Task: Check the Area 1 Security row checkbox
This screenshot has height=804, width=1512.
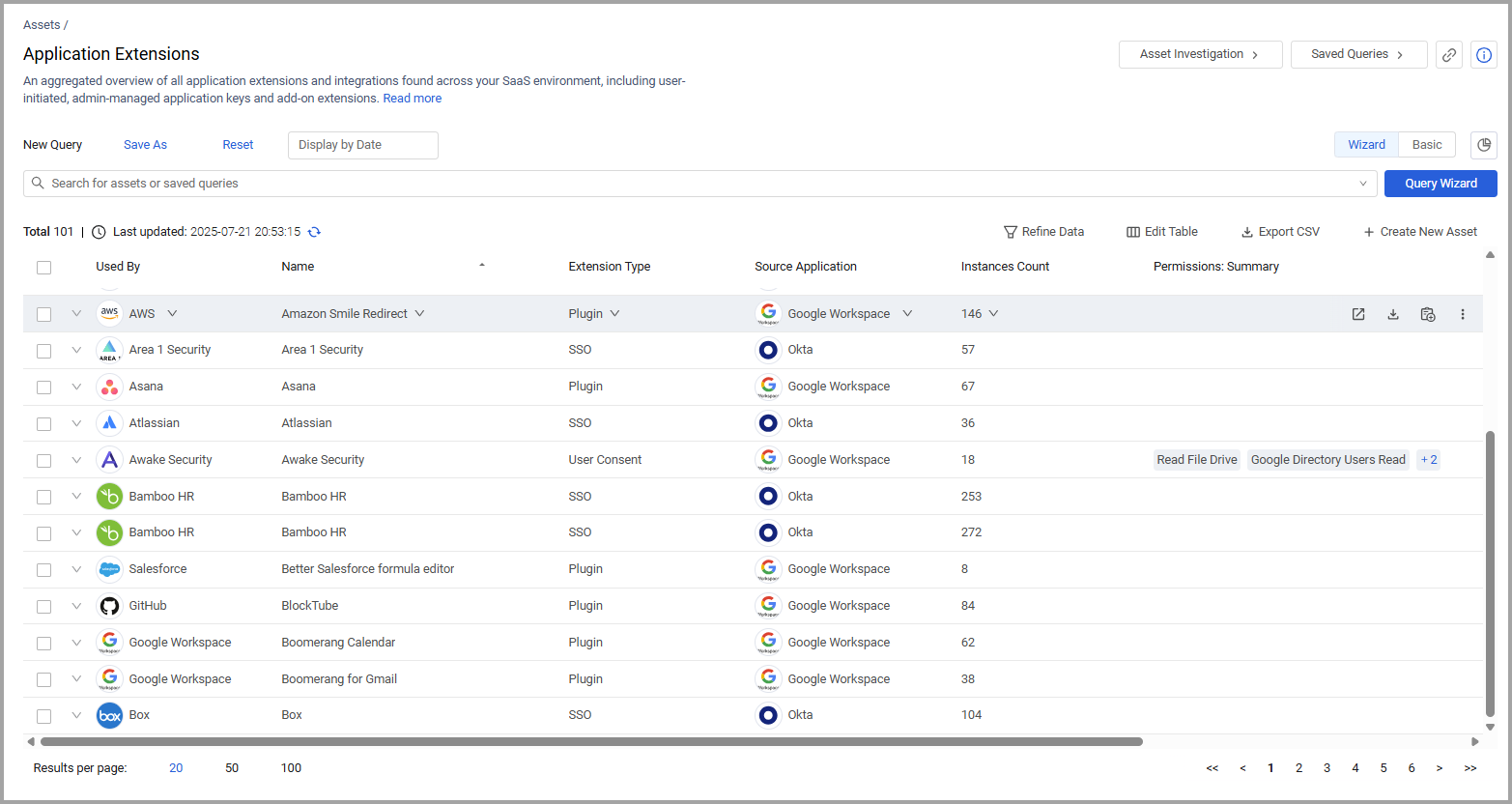Action: pos(43,351)
